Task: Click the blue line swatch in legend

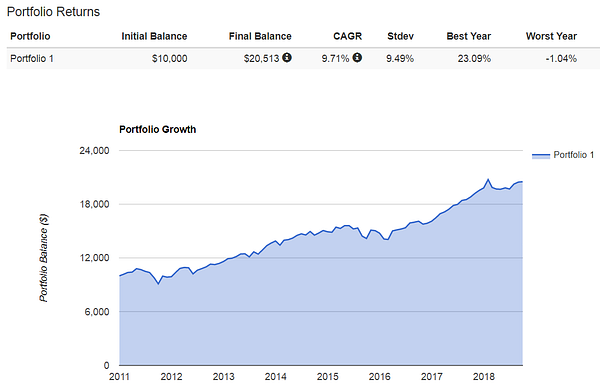Action: (x=541, y=156)
